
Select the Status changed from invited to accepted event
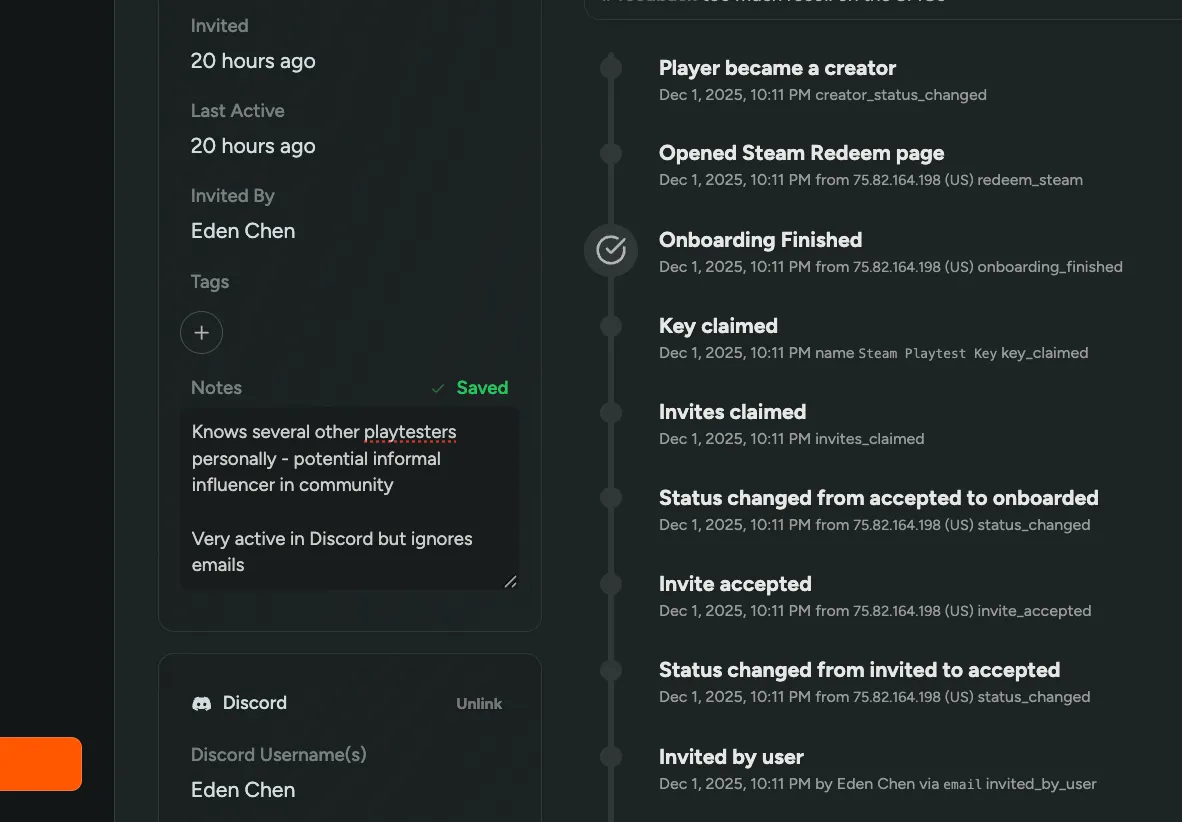click(x=860, y=669)
